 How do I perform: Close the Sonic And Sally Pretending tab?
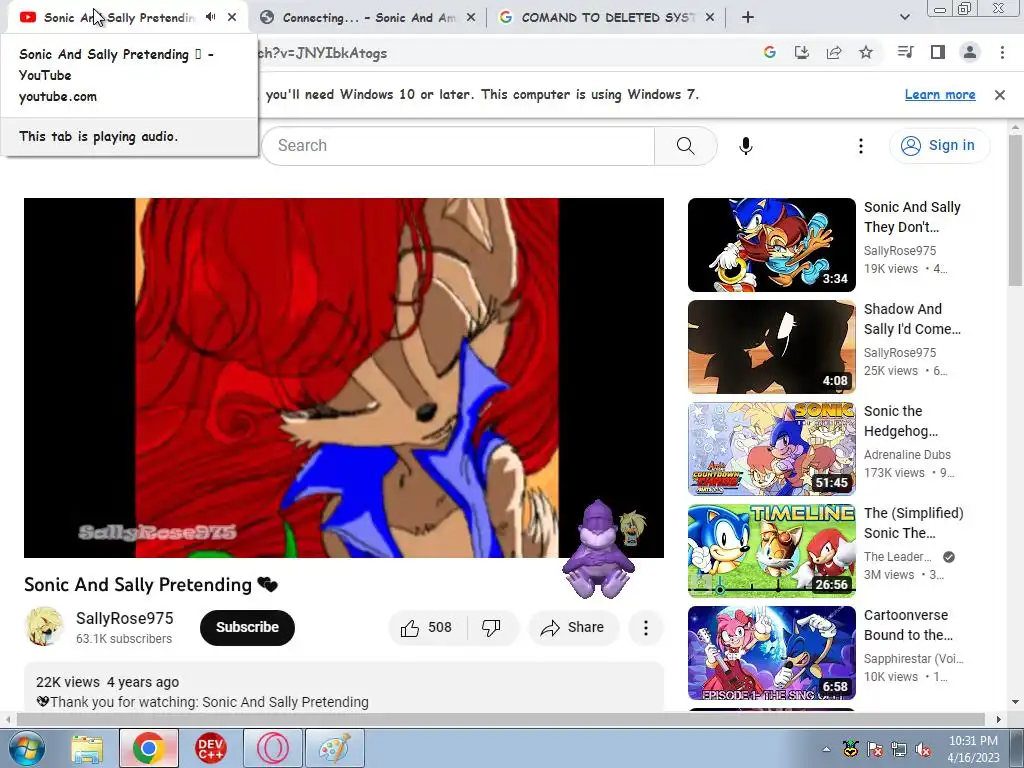click(x=232, y=17)
